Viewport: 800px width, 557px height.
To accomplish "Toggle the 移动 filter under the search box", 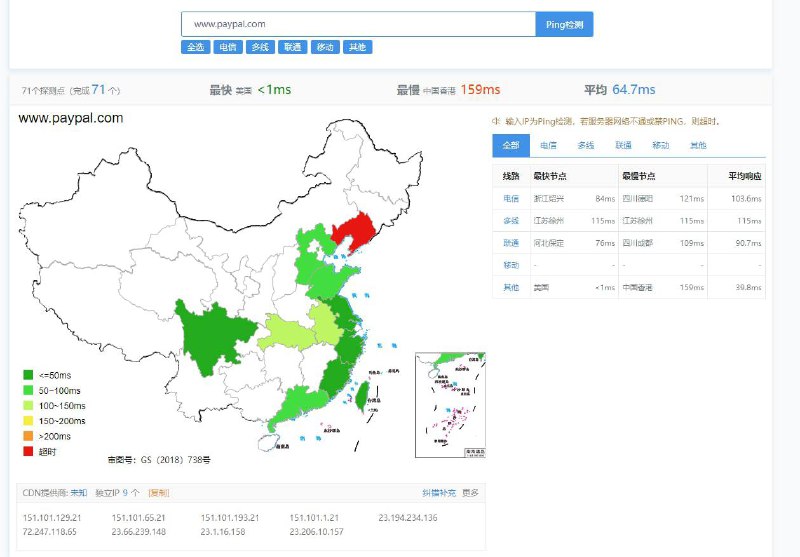I will click(x=325, y=47).
